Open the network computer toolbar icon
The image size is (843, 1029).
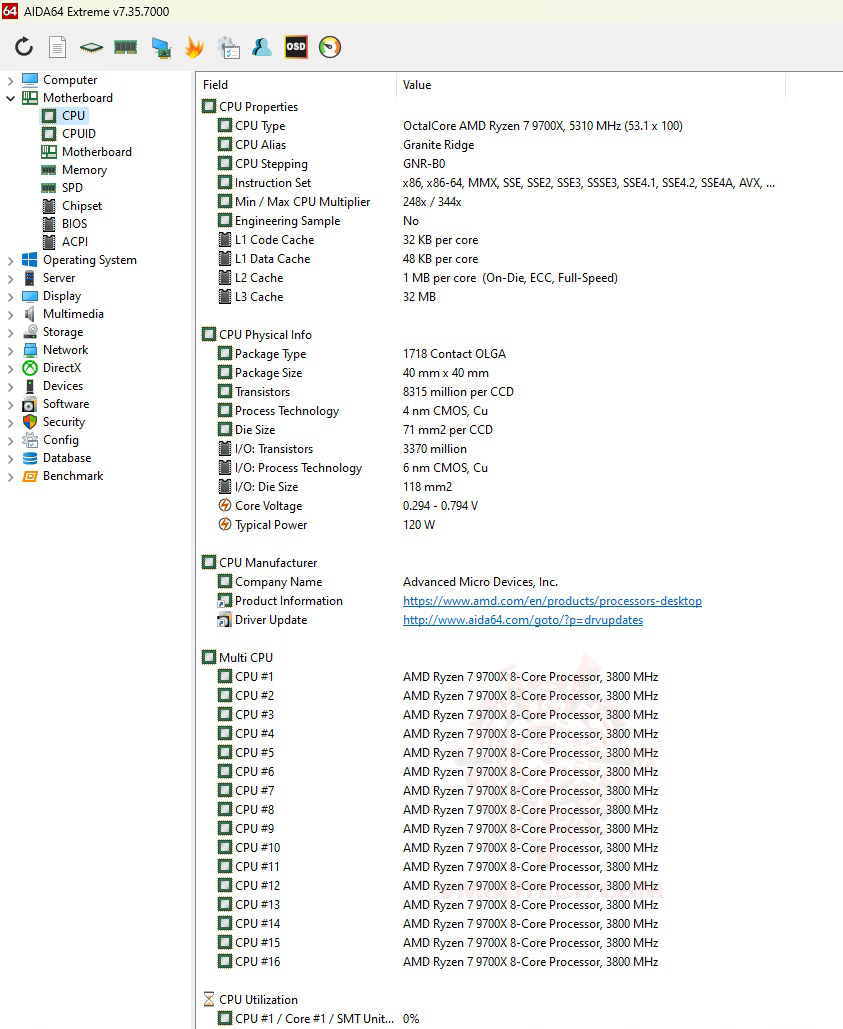pyautogui.click(x=161, y=47)
